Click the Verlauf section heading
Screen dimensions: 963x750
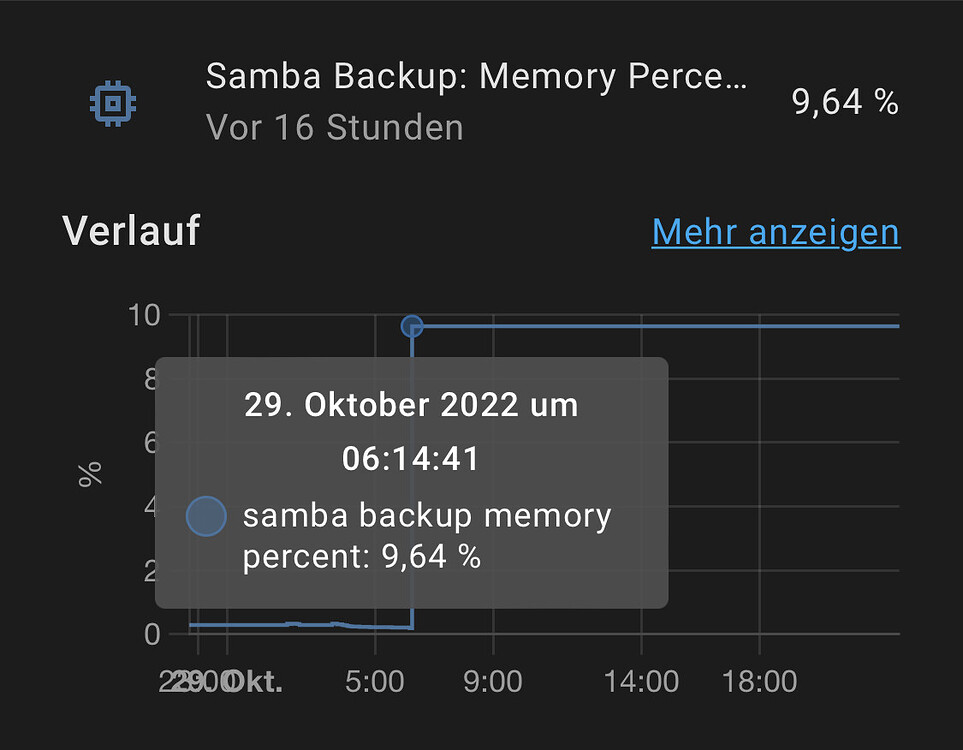pos(130,231)
